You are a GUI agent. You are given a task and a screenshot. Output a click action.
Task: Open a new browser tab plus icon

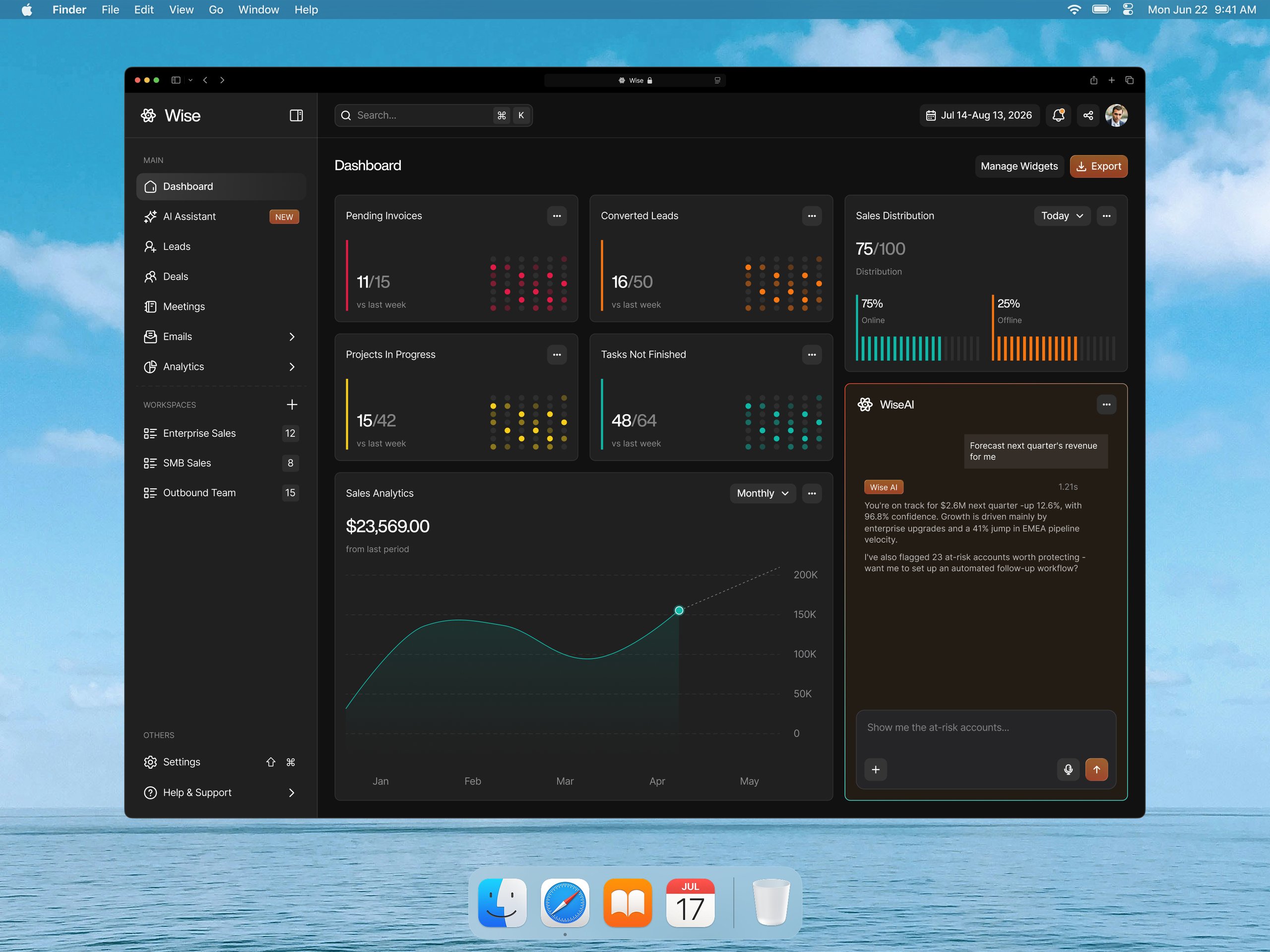(x=1111, y=80)
